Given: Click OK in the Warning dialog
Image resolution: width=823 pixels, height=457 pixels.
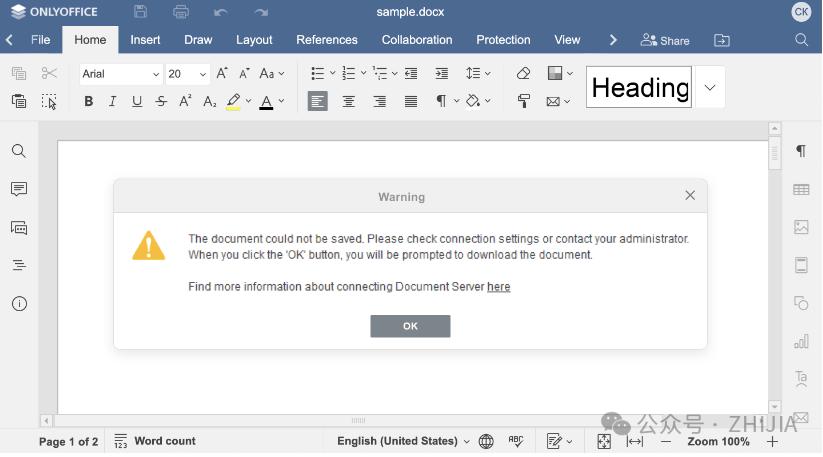Looking at the screenshot, I should coord(410,326).
